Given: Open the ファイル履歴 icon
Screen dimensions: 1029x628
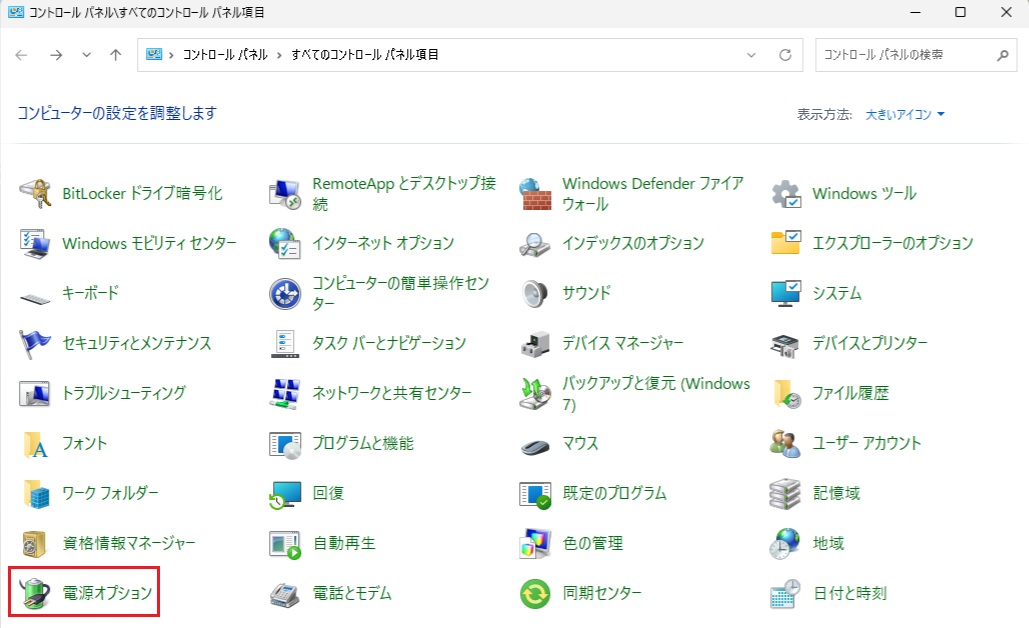Looking at the screenshot, I should (x=786, y=393).
